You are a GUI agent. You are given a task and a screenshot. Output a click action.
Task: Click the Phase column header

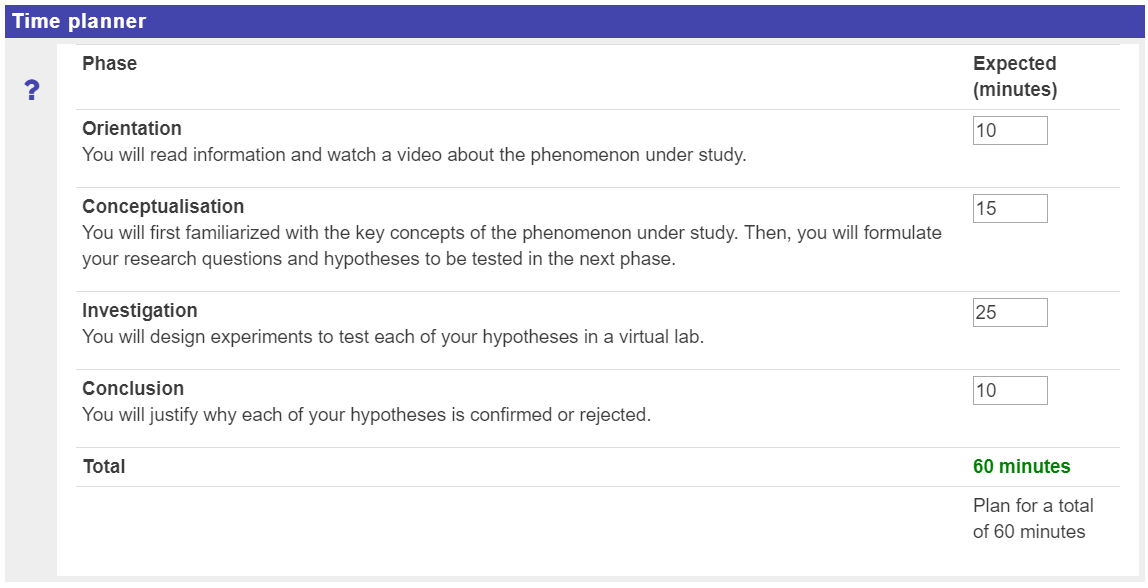(109, 64)
